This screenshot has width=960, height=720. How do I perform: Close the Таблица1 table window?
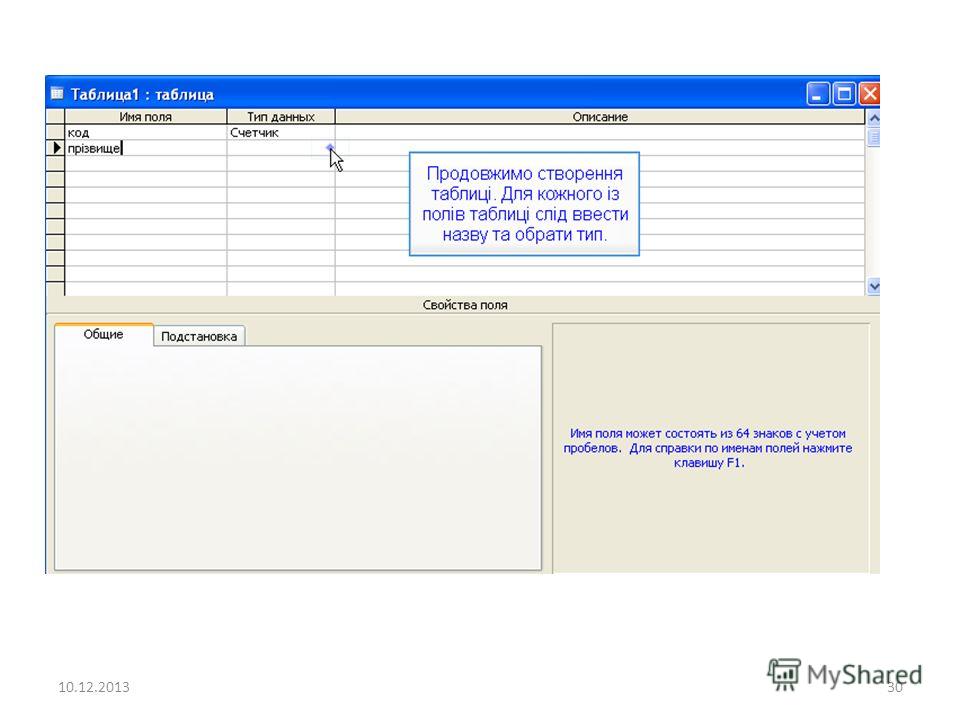pyautogui.click(x=869, y=94)
